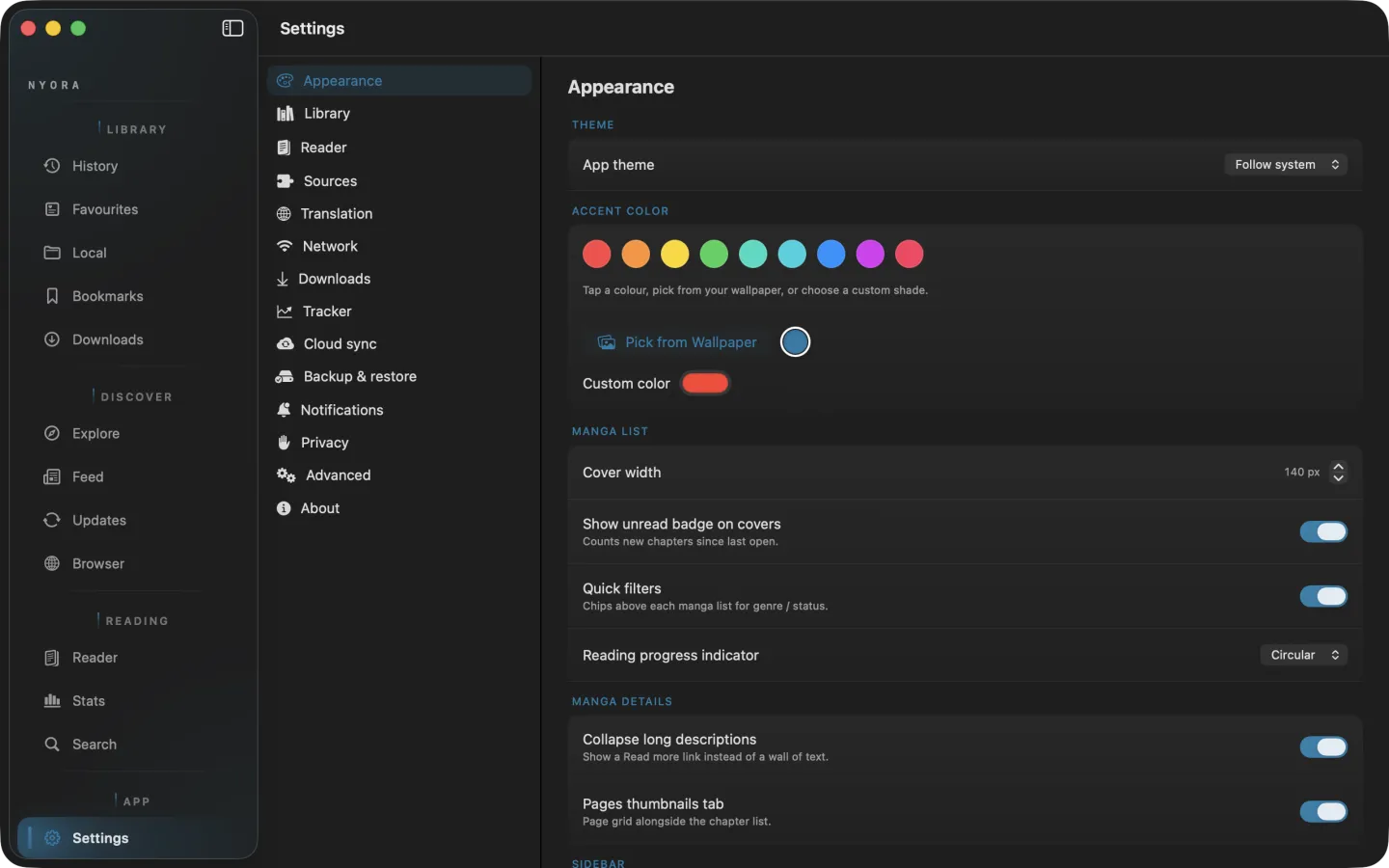Click the Settings window title

point(312,29)
